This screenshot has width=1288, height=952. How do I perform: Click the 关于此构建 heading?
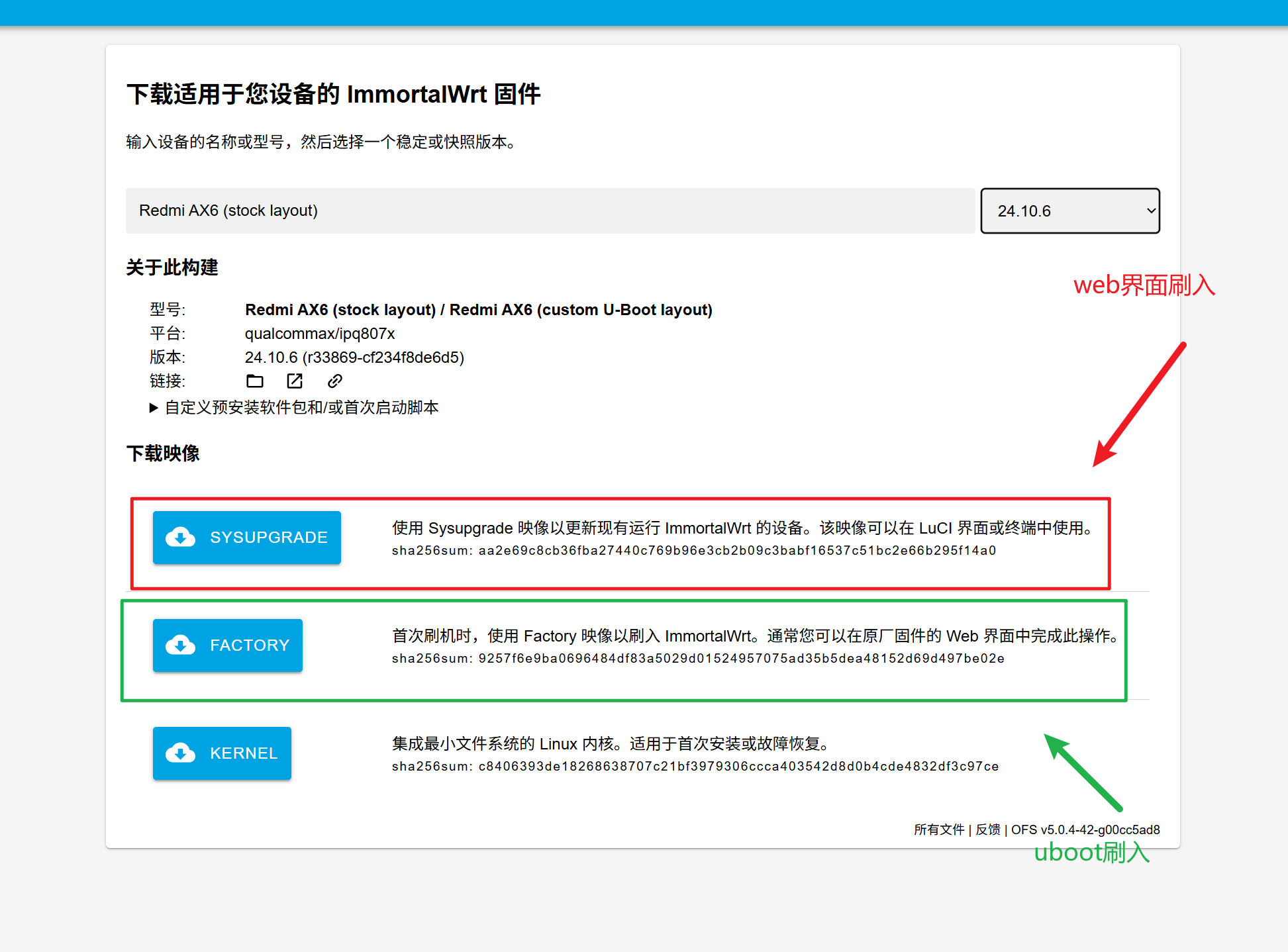172,267
